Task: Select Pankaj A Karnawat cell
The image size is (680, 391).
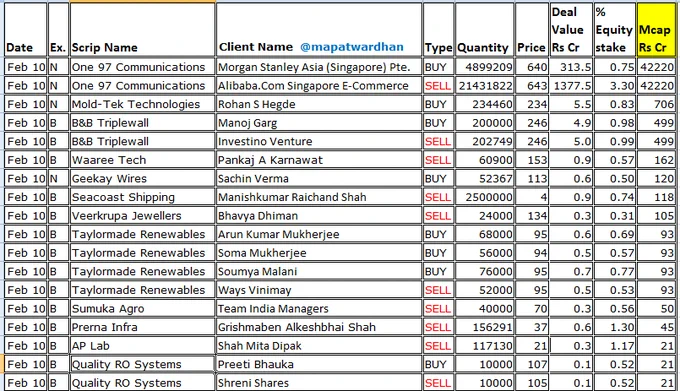Action: coord(319,160)
